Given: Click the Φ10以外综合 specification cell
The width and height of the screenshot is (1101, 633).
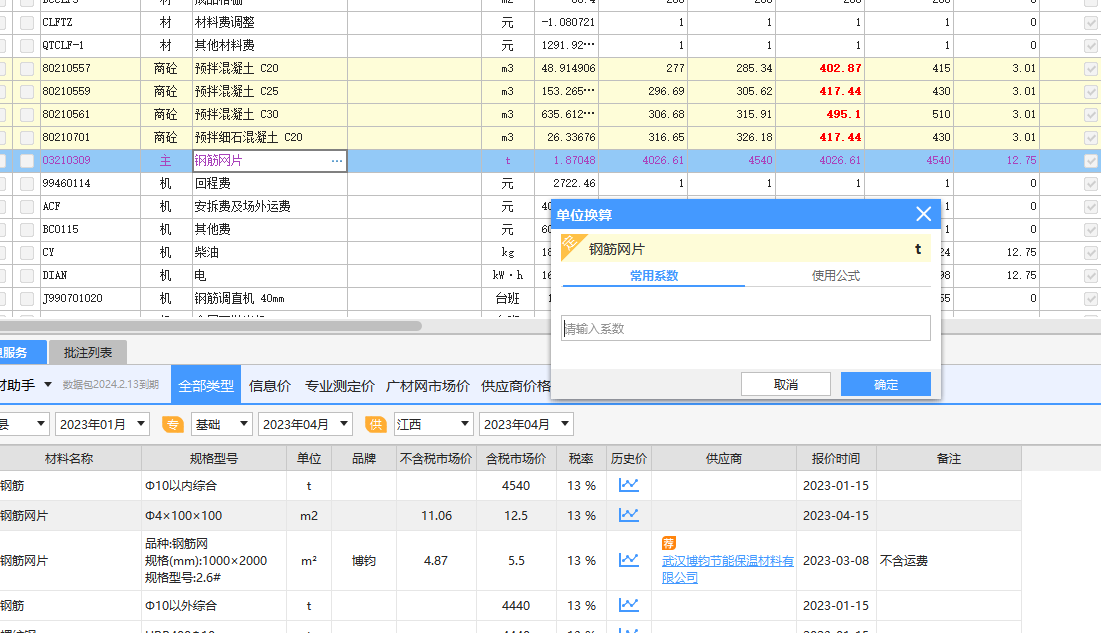Looking at the screenshot, I should (x=213, y=606).
